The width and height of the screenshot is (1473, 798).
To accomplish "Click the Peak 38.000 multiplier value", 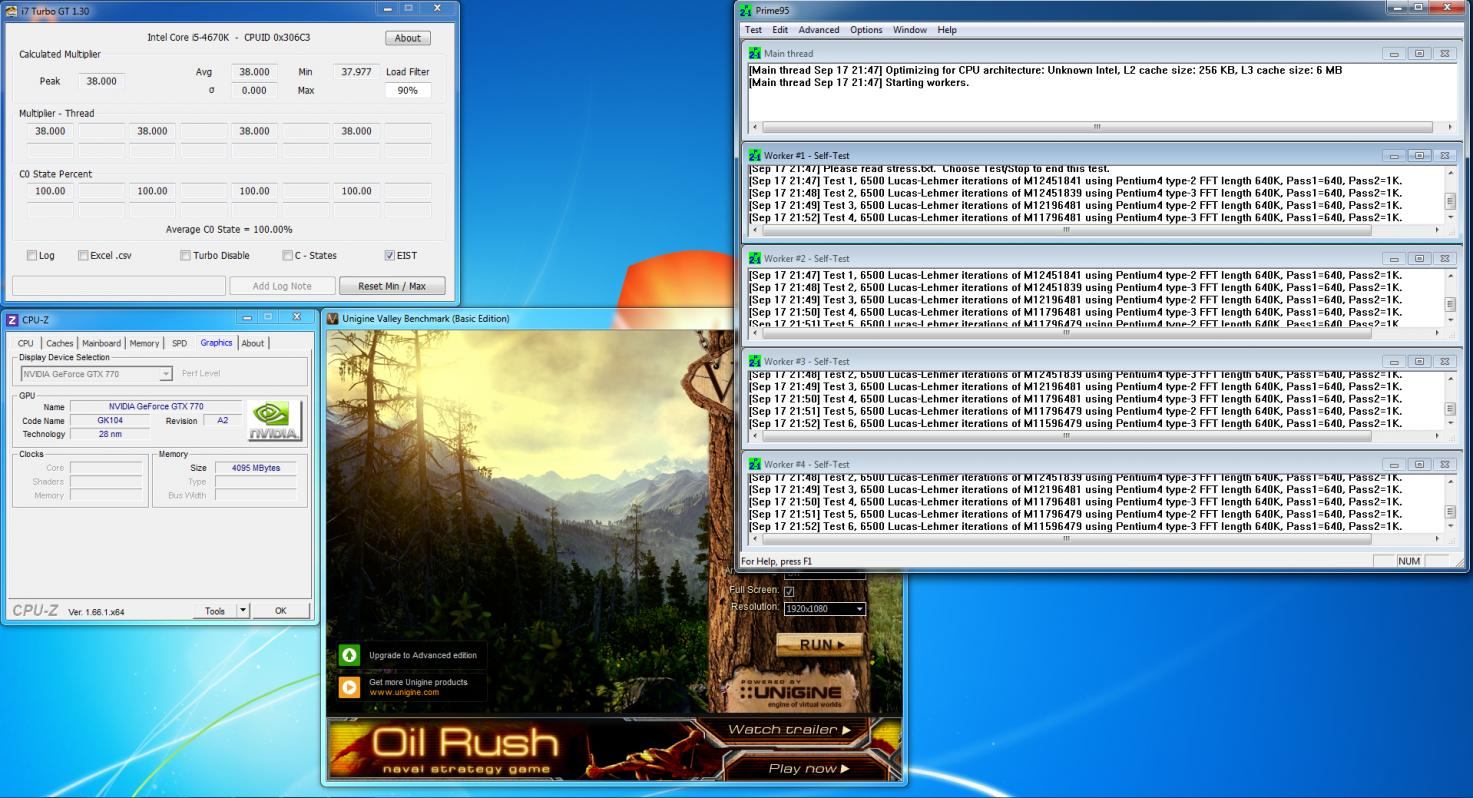I will pos(103,82).
